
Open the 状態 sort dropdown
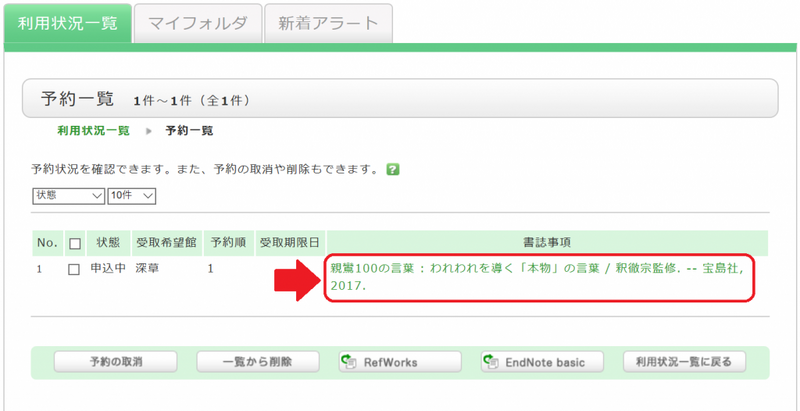68,196
